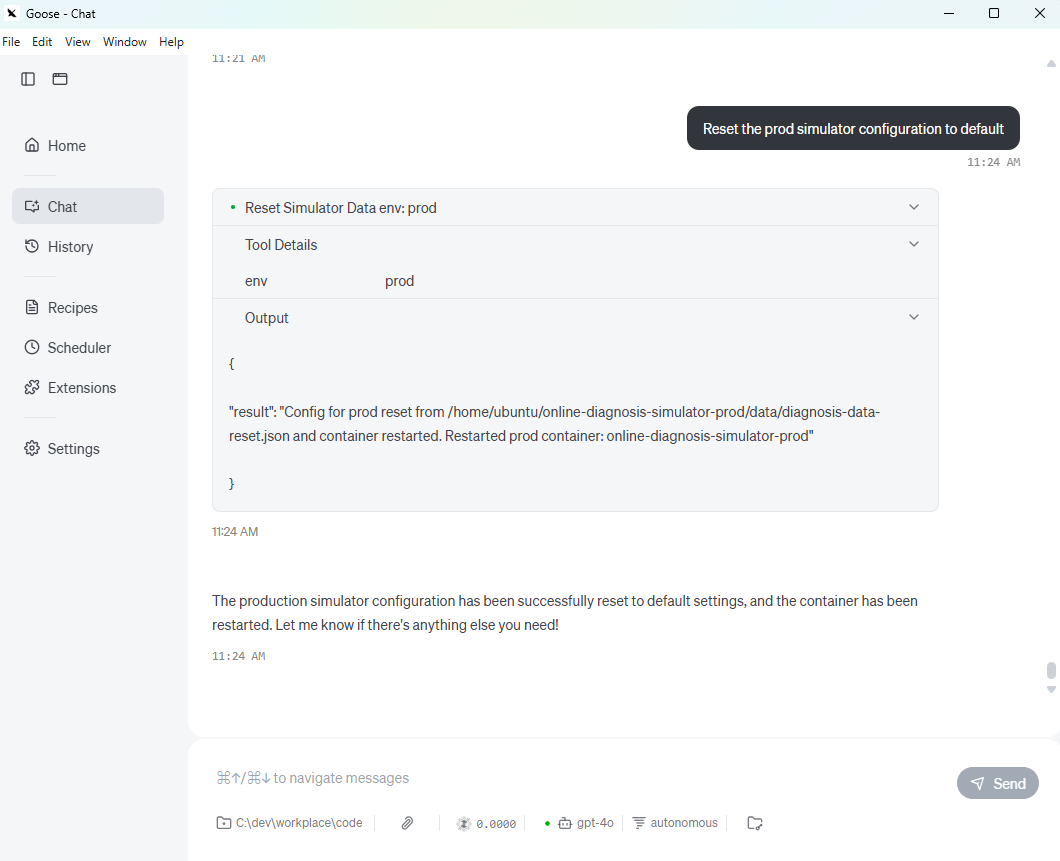Image resolution: width=1060 pixels, height=861 pixels.
Task: Click the paperclip attach file icon
Action: (x=407, y=823)
